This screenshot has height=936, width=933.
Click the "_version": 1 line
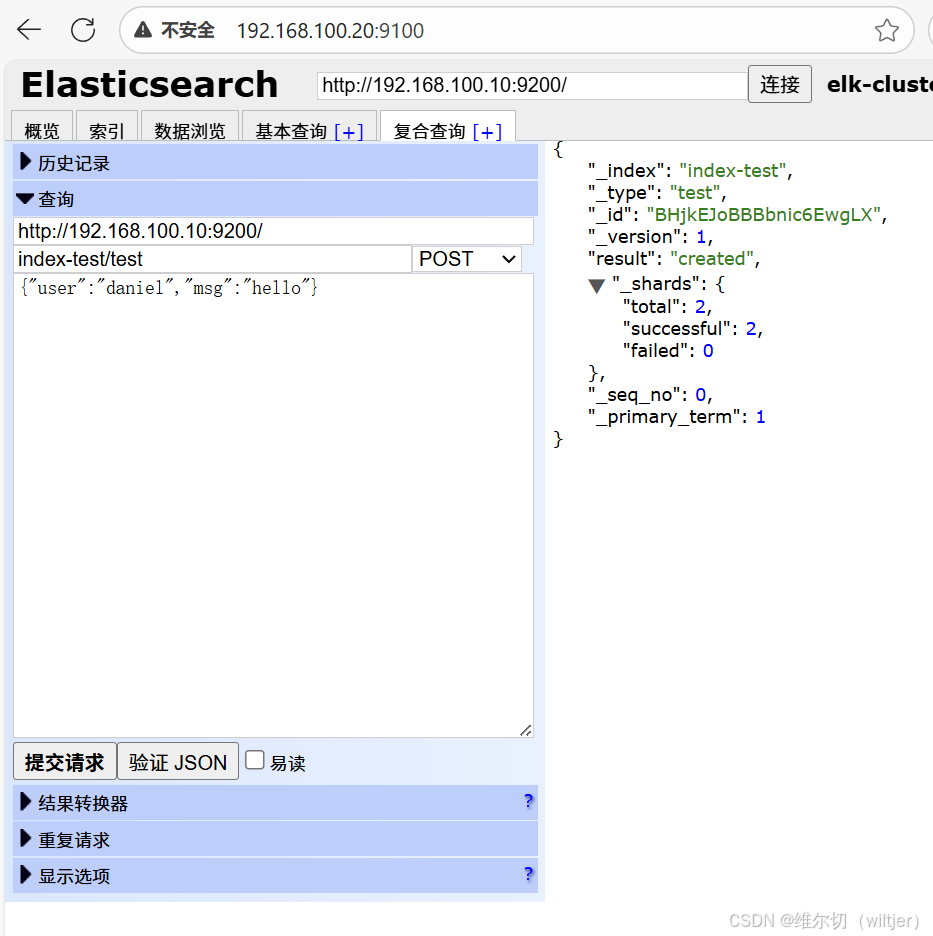[x=651, y=236]
